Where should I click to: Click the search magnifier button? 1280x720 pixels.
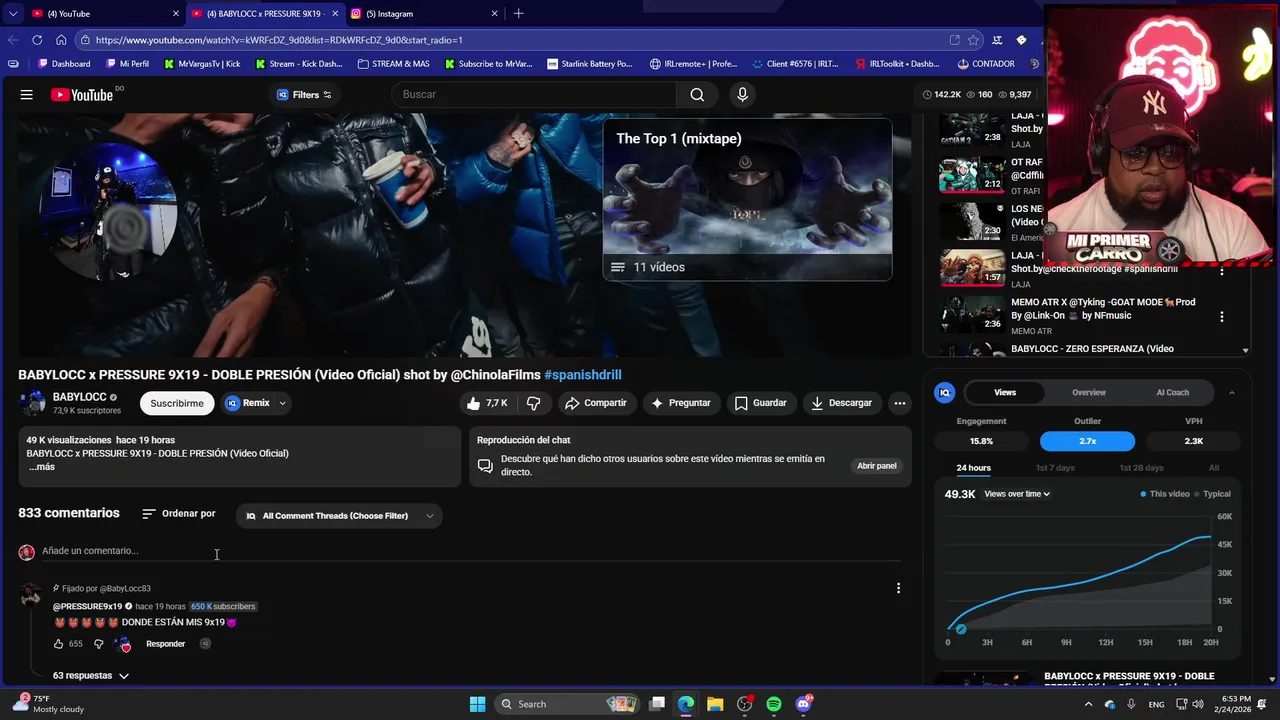(x=697, y=95)
